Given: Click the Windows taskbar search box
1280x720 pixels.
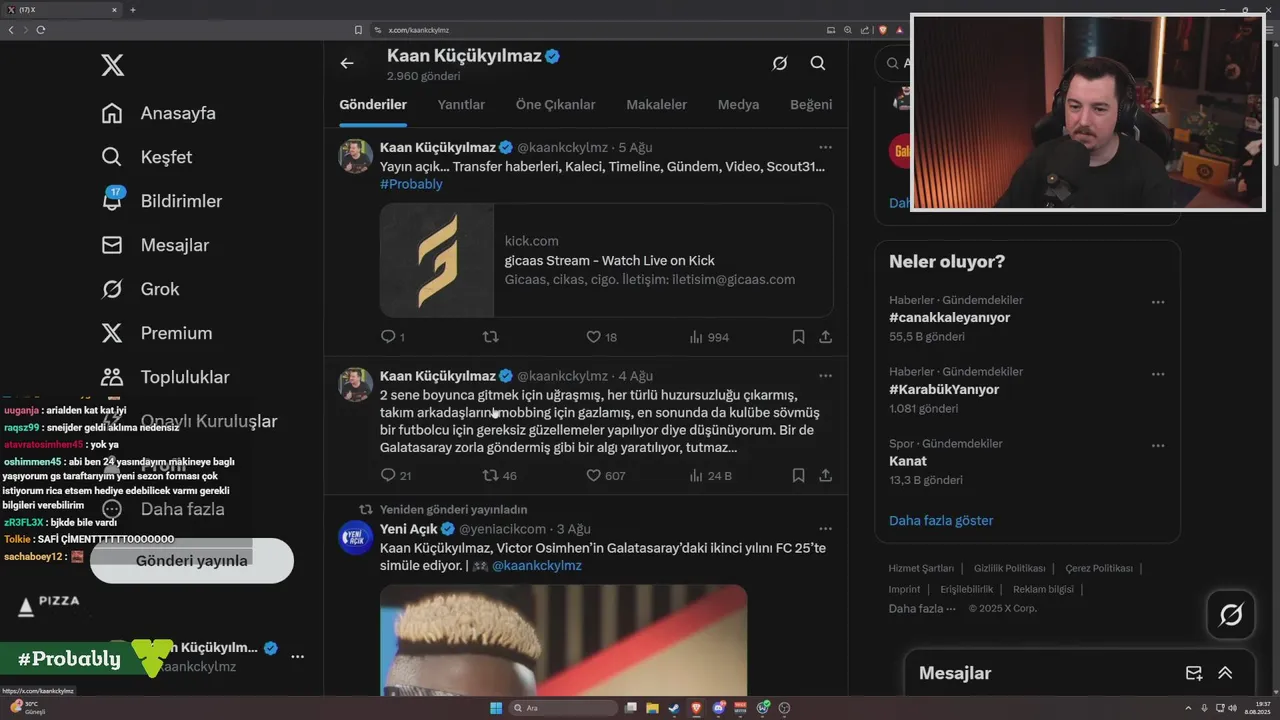Looking at the screenshot, I should [563, 708].
